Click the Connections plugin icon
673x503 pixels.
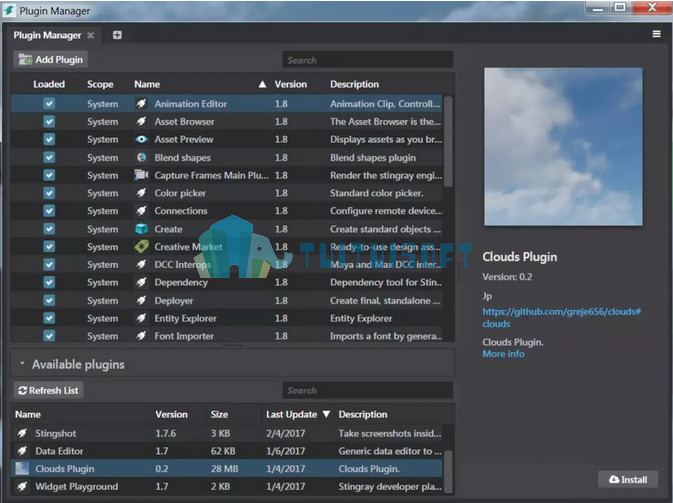click(x=141, y=211)
